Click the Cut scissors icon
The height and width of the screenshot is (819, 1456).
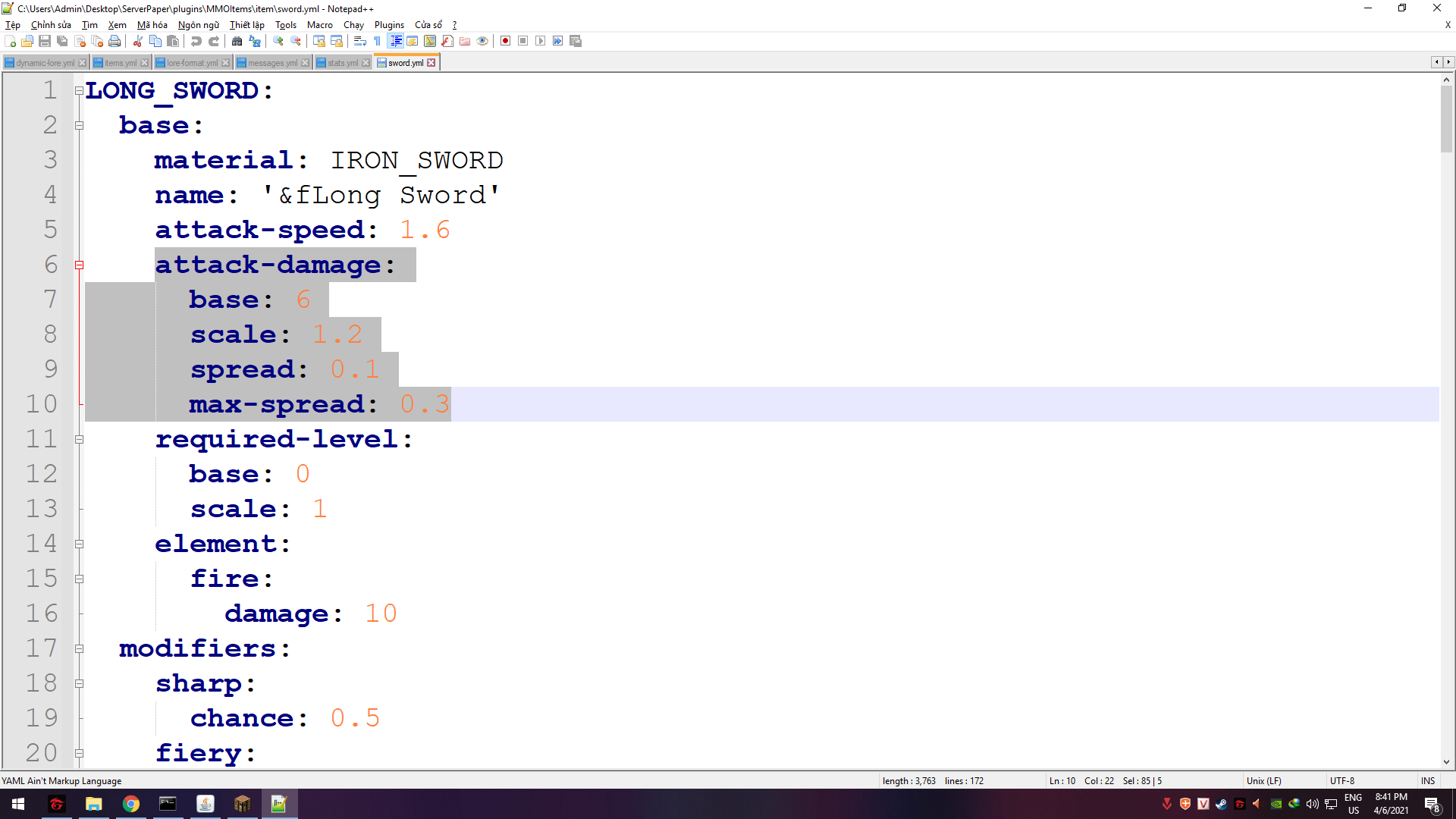pyautogui.click(x=138, y=41)
